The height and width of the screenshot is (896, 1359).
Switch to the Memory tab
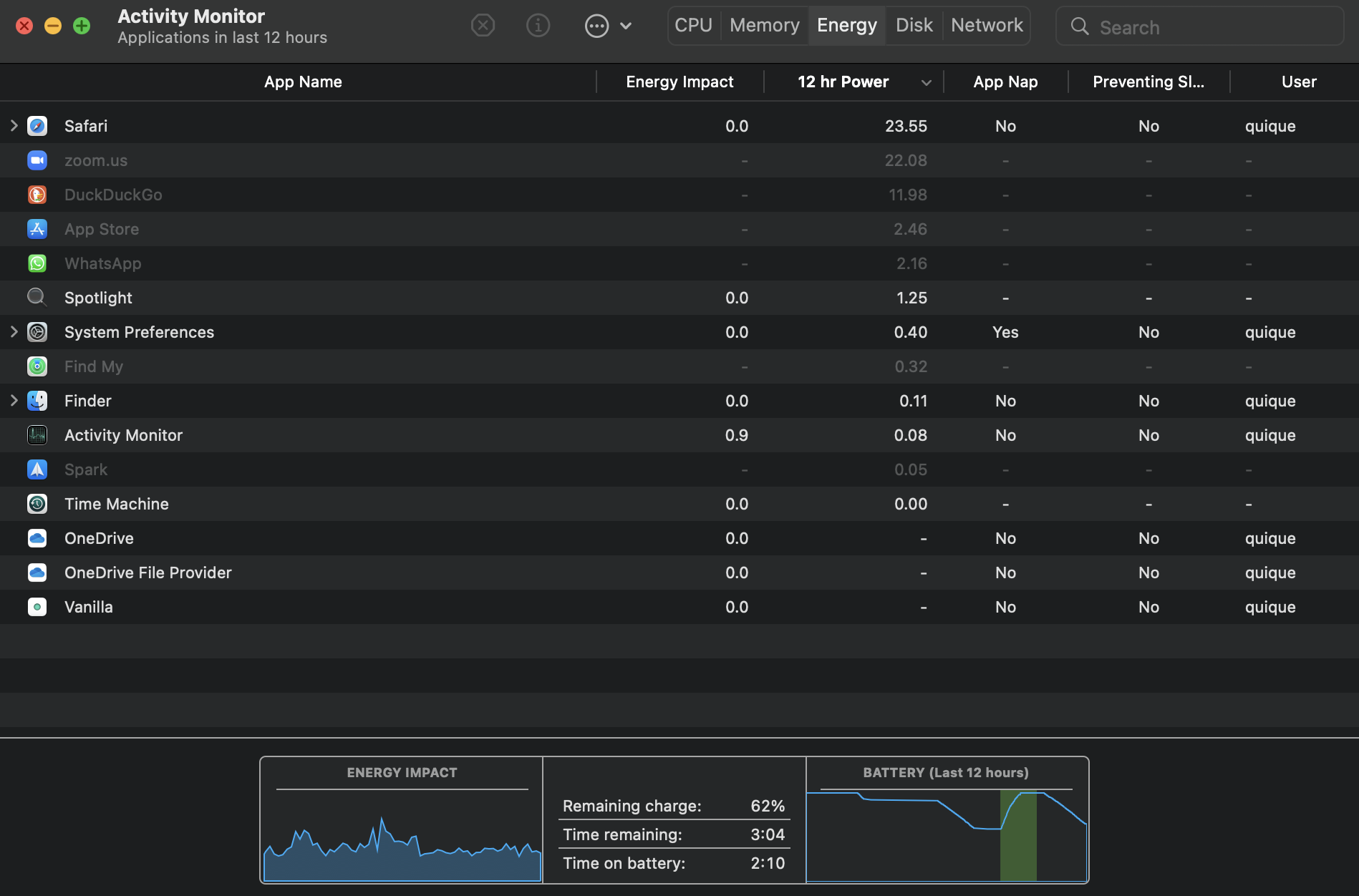[x=765, y=26]
